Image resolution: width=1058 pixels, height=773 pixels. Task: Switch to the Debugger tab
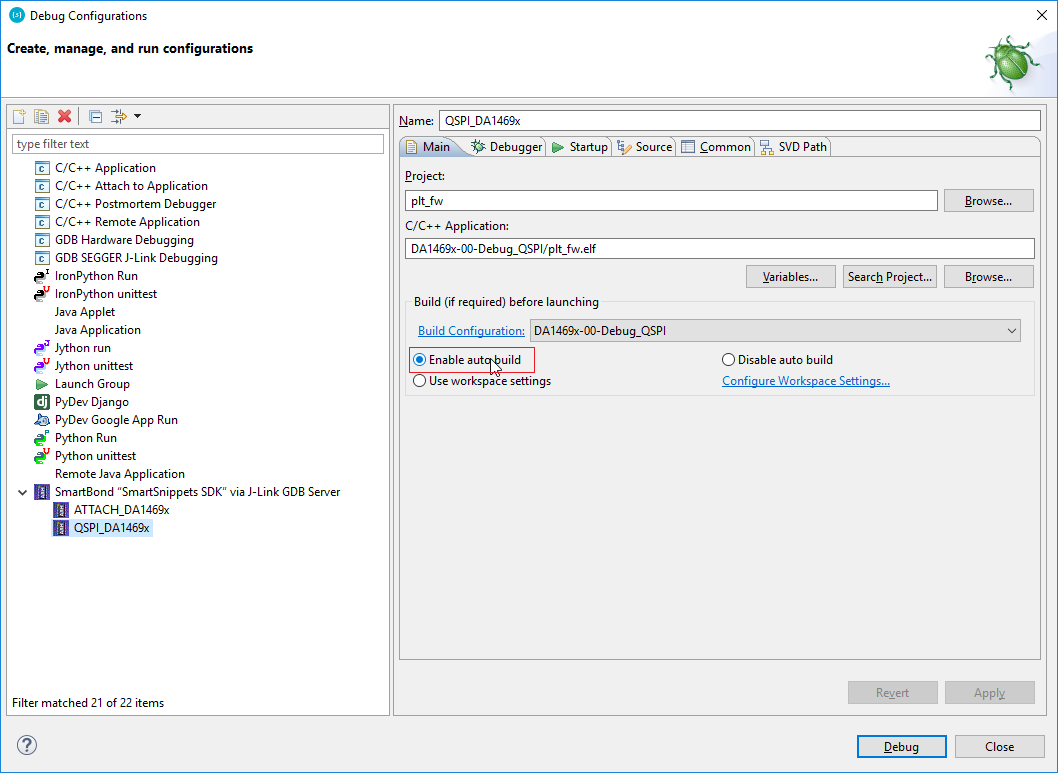click(506, 147)
